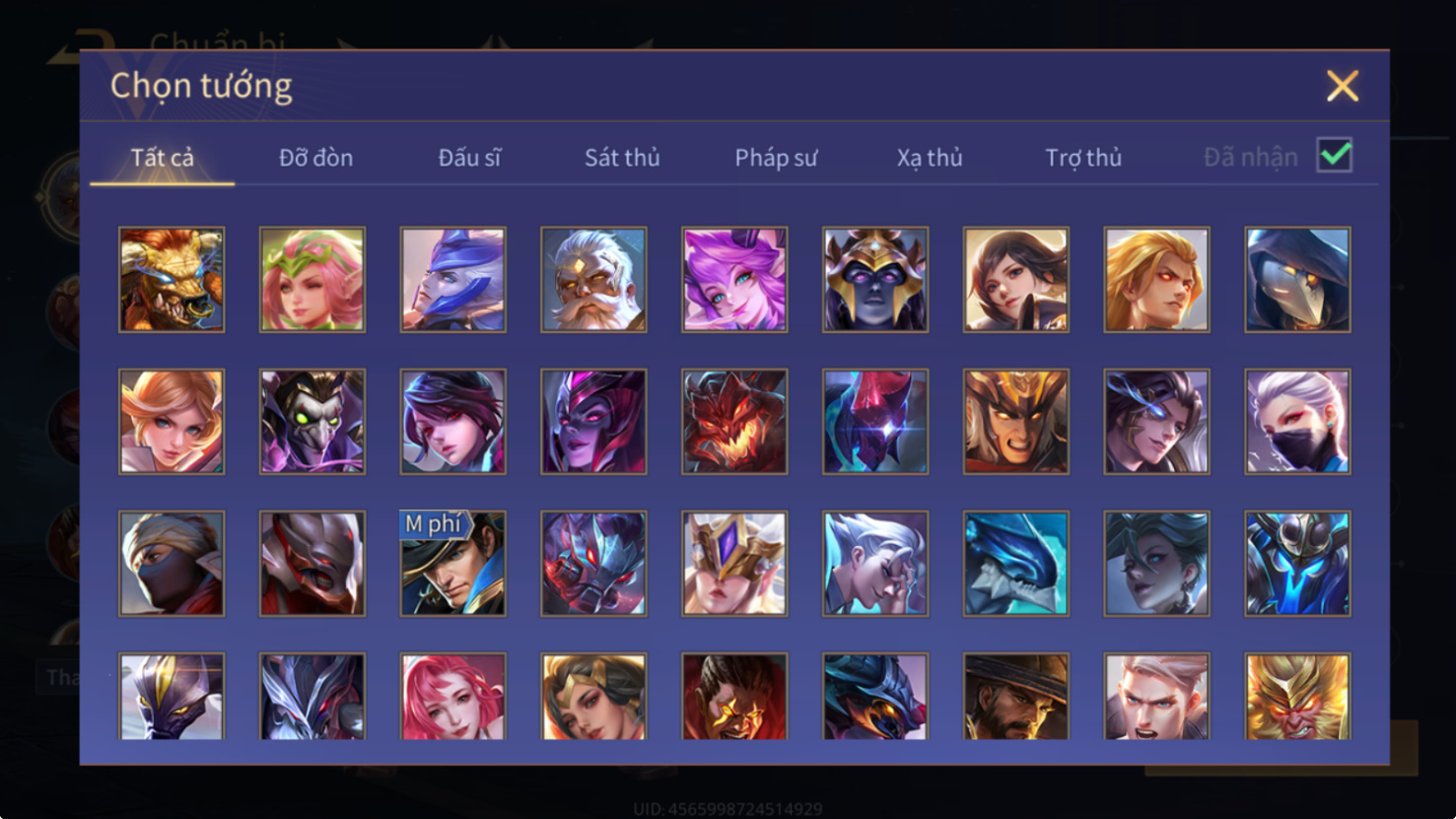Screen dimensions: 1456x819
Task: Close the 'Chọn tướng' dialog
Action: [1343, 86]
